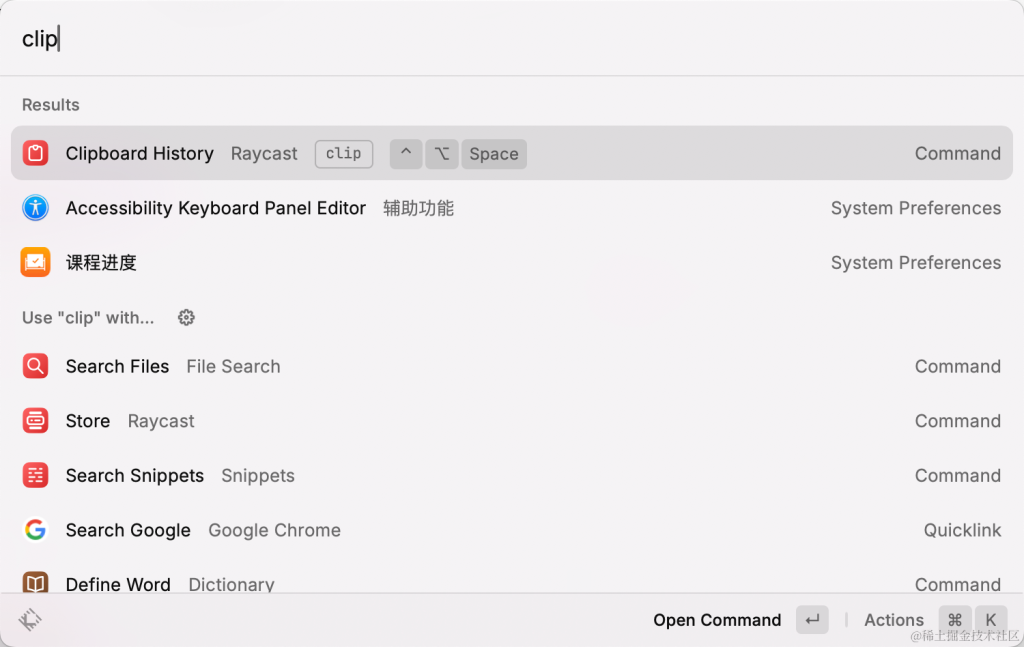This screenshot has width=1024, height=647.
Task: Click "Raycast" subtitle next to Clipboard History
Action: click(264, 154)
